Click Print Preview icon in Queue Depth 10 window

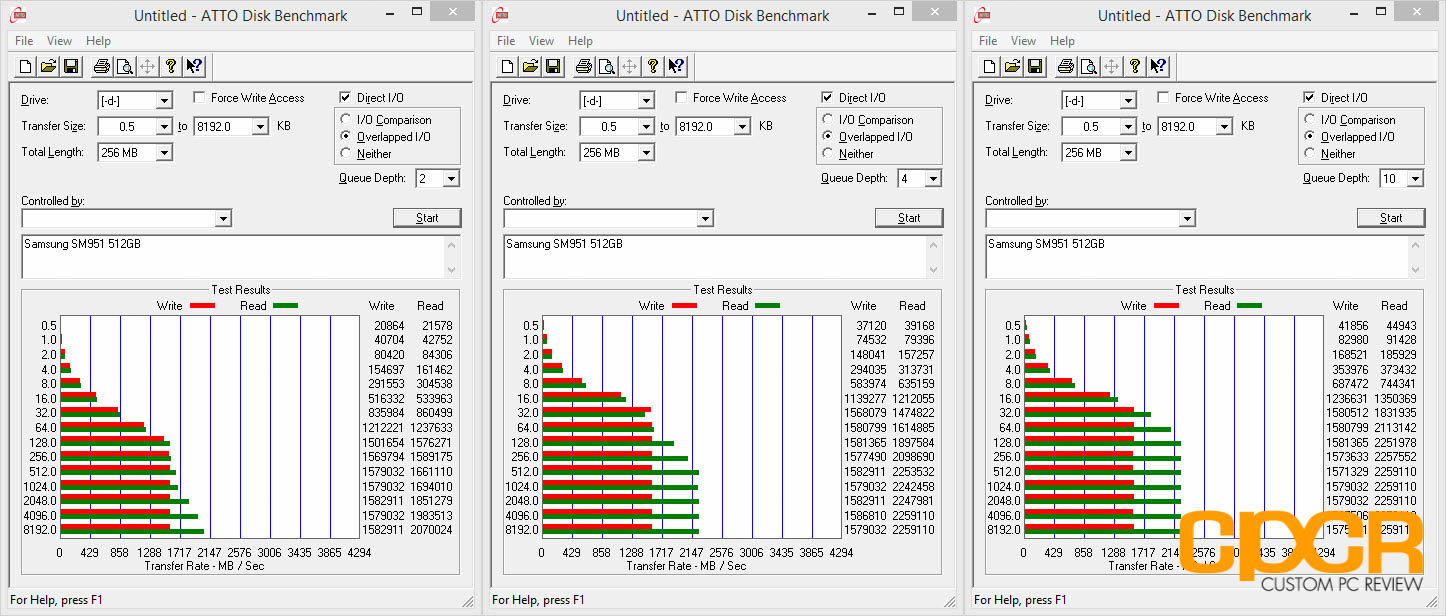click(1088, 67)
